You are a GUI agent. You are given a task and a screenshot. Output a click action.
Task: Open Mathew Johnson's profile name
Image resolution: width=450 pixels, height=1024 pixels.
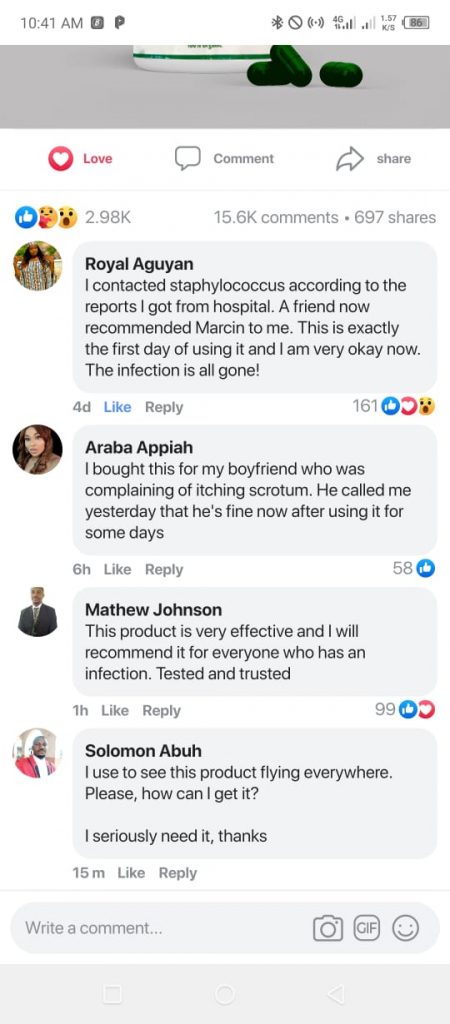153,610
